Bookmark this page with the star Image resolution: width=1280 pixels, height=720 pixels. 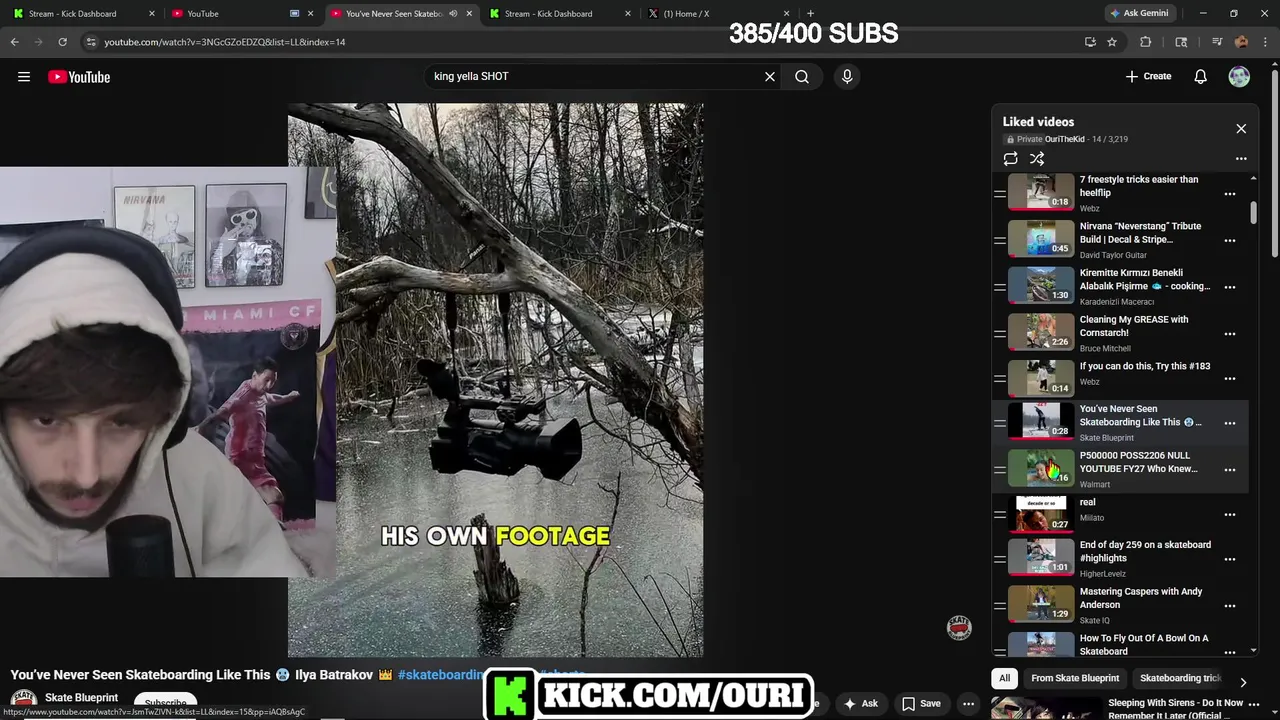click(1112, 42)
